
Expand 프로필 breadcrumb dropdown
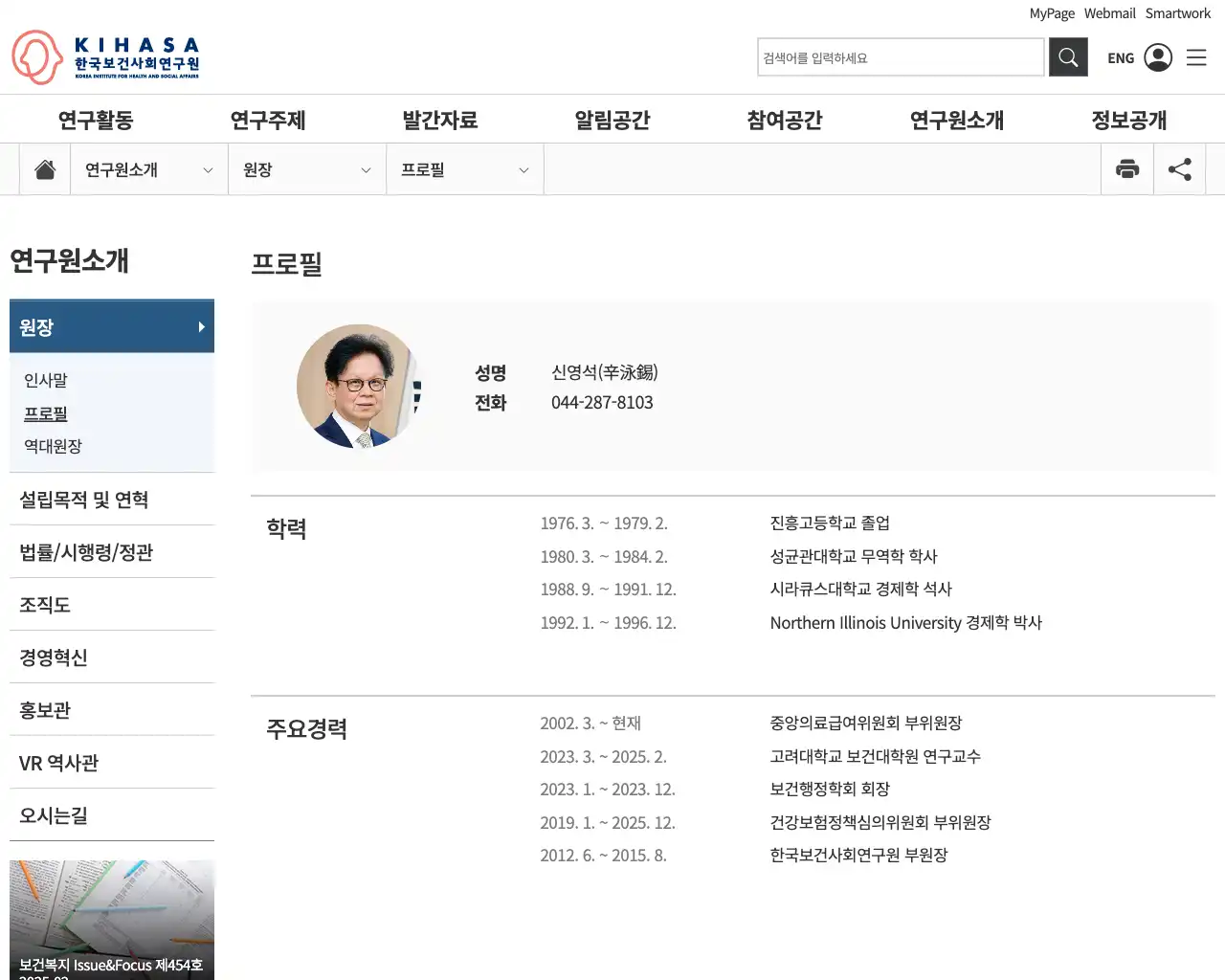point(465,169)
